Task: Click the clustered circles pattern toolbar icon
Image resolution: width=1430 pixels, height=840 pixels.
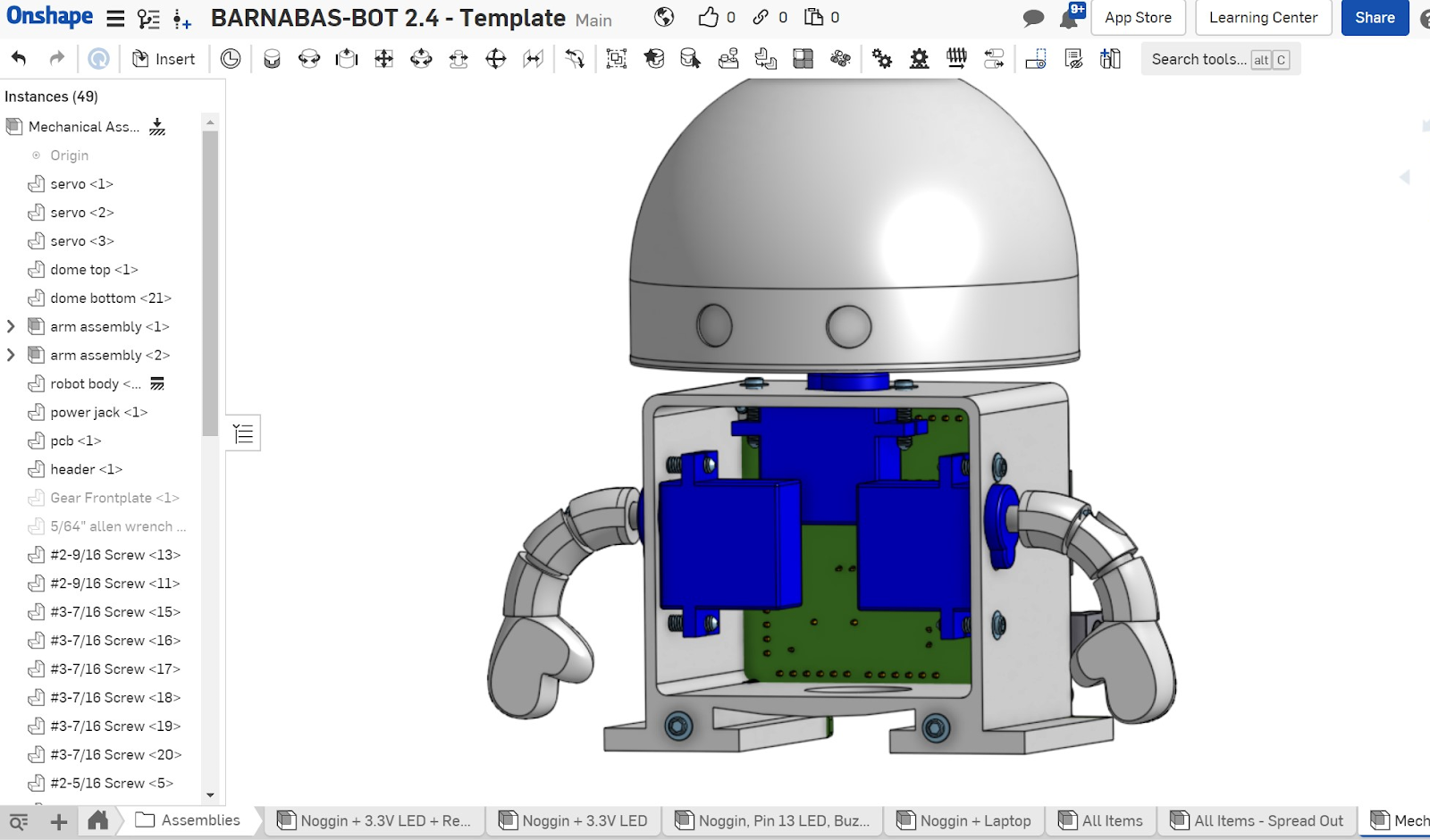Action: pos(840,59)
